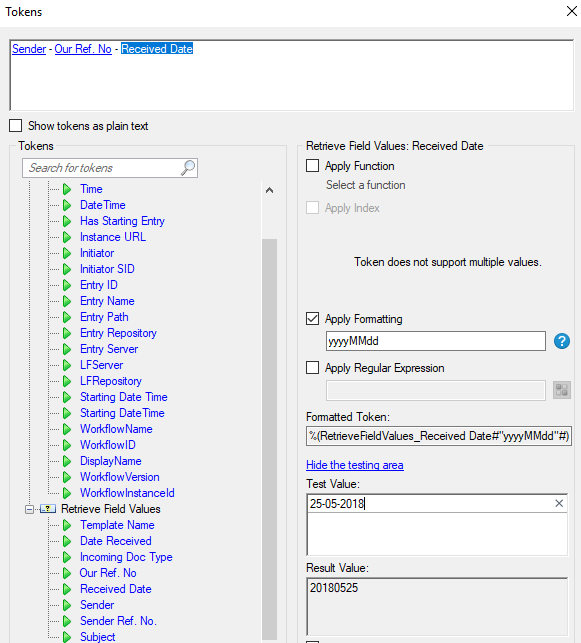Click the green arrow icon next to WorkflowName
The image size is (581, 643).
[x=67, y=429]
